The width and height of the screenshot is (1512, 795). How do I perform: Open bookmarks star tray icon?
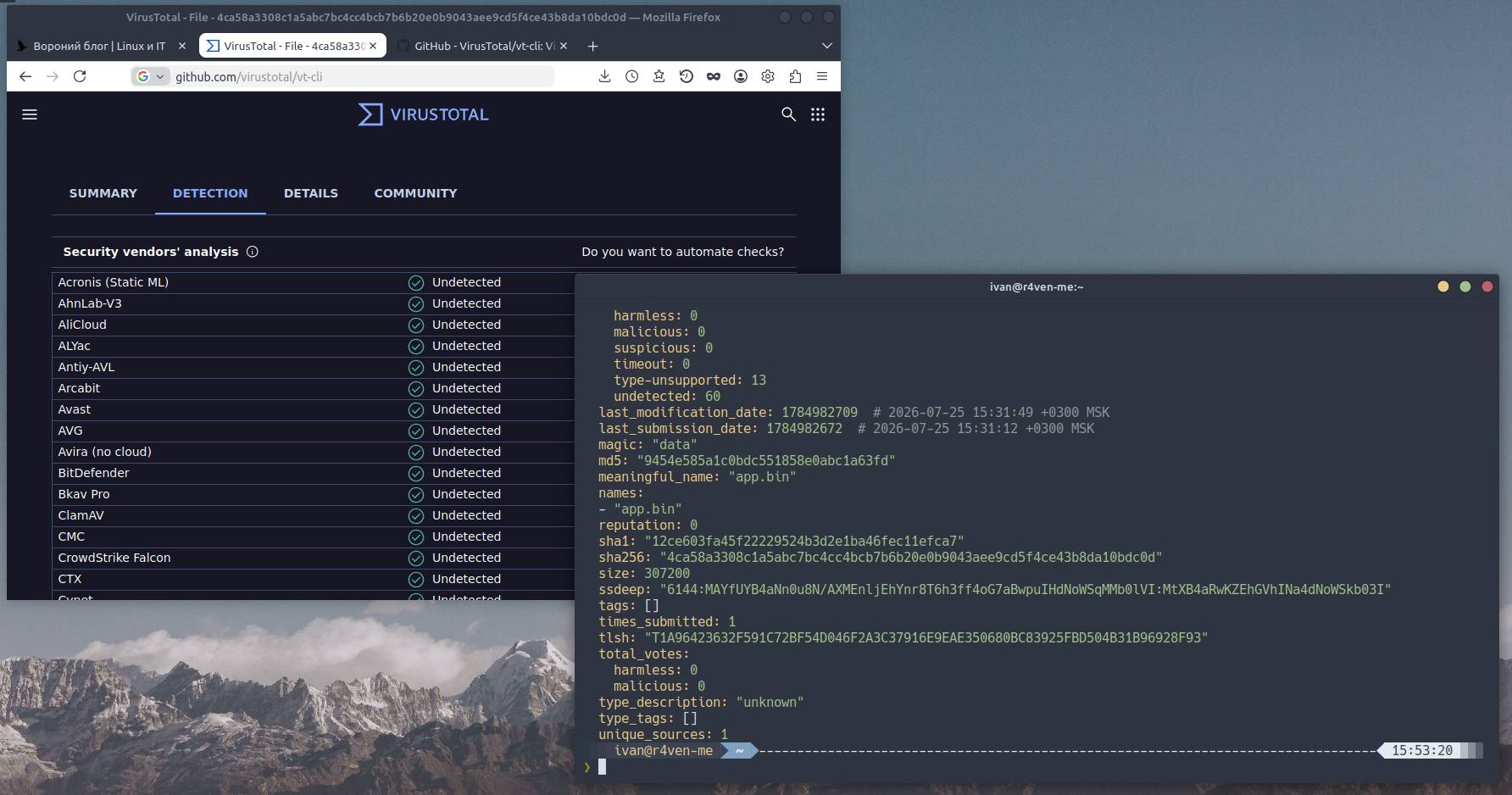(659, 76)
